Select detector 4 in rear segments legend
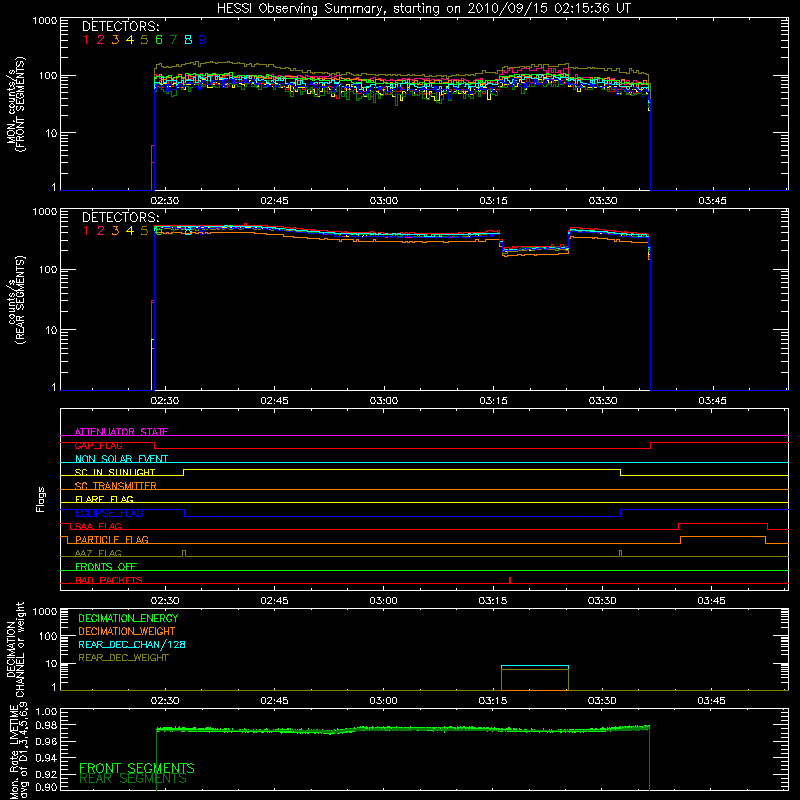 coord(130,231)
